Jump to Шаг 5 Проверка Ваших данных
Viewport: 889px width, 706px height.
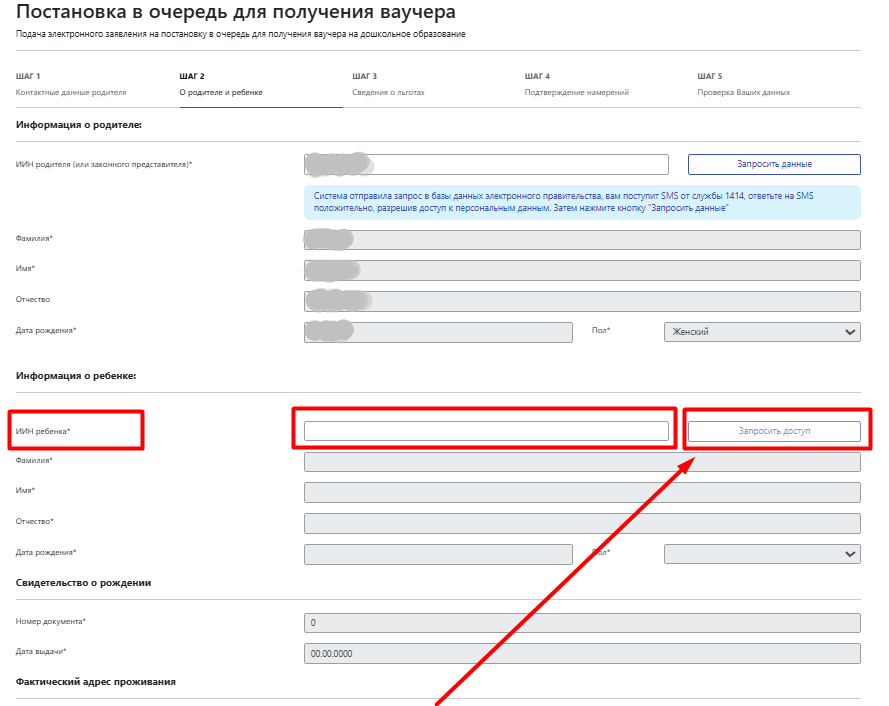(x=743, y=85)
